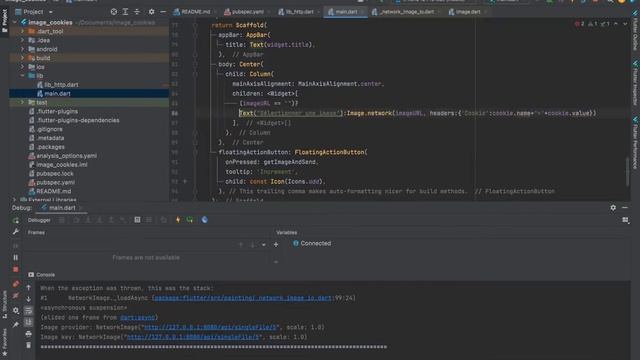Open vertical Project tool window tab

(4, 20)
